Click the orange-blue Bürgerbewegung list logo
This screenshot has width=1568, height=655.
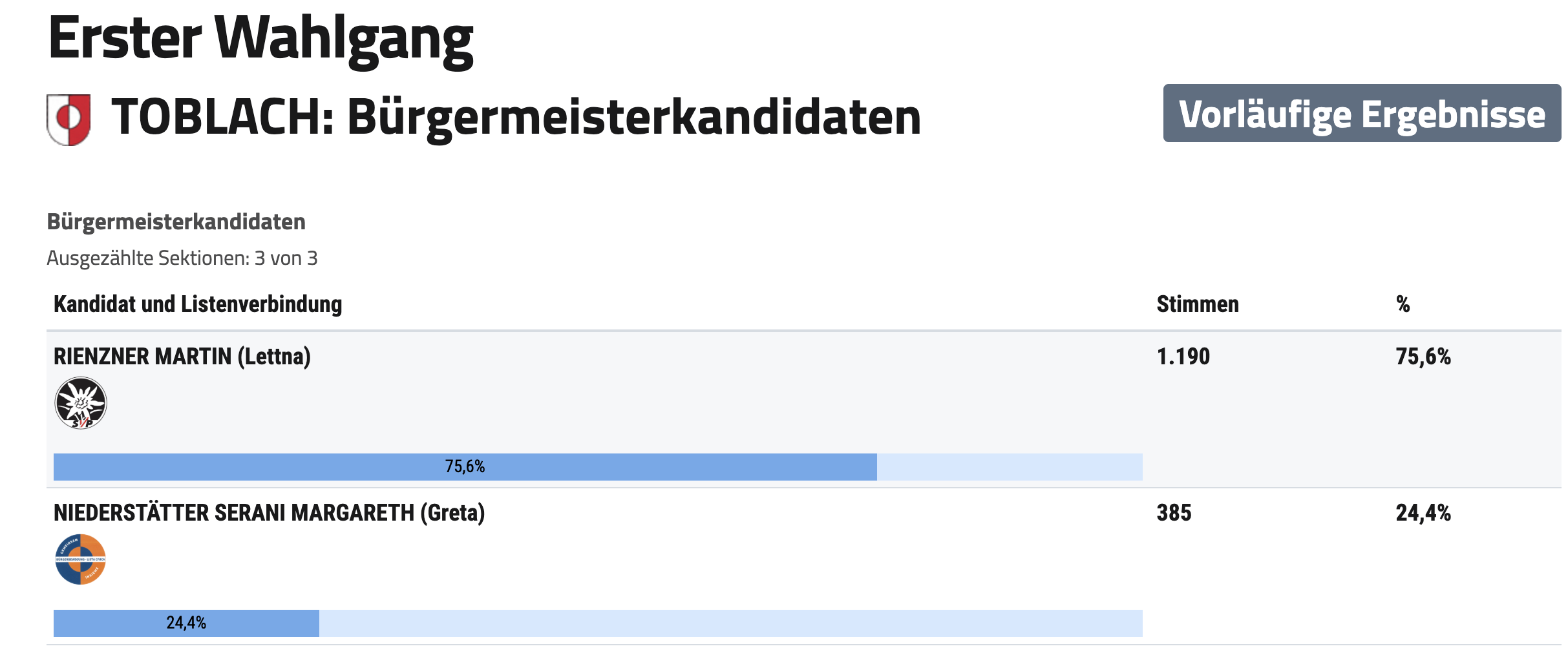81,559
